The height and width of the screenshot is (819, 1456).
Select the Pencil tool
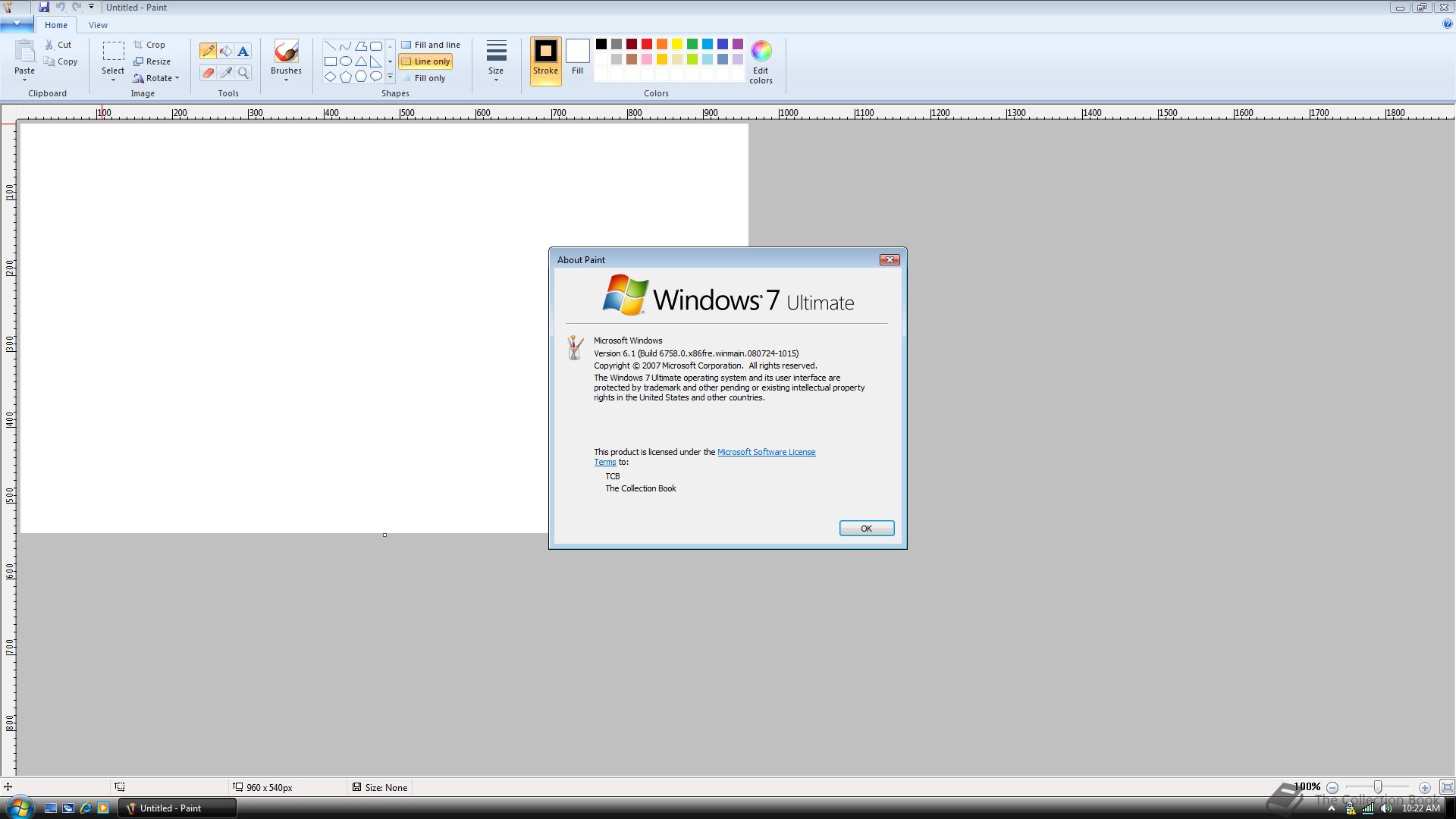[x=208, y=52]
